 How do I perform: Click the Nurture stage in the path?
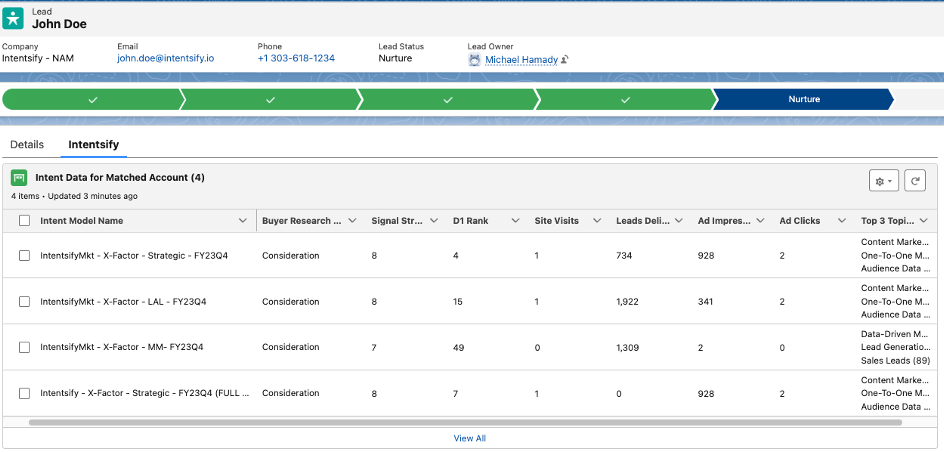click(x=803, y=100)
